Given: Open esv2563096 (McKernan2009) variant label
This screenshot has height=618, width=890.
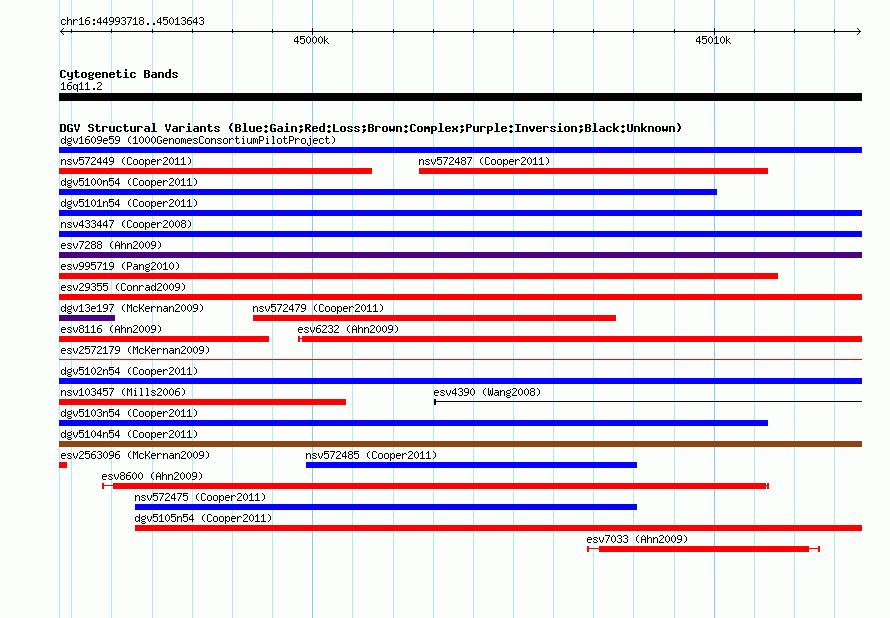Looking at the screenshot, I should 135,455.
